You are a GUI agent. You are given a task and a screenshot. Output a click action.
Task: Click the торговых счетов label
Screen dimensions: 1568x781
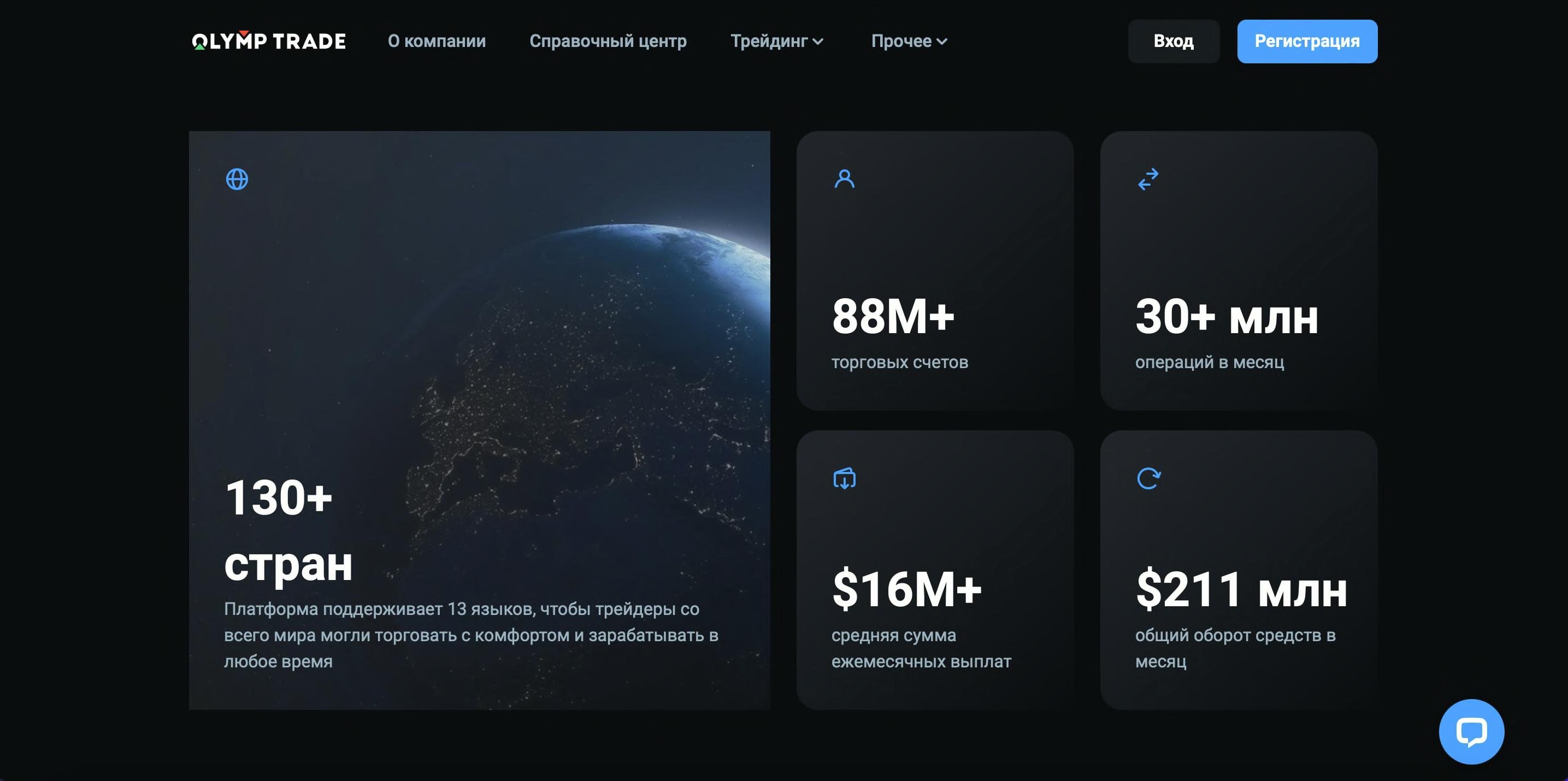[900, 362]
